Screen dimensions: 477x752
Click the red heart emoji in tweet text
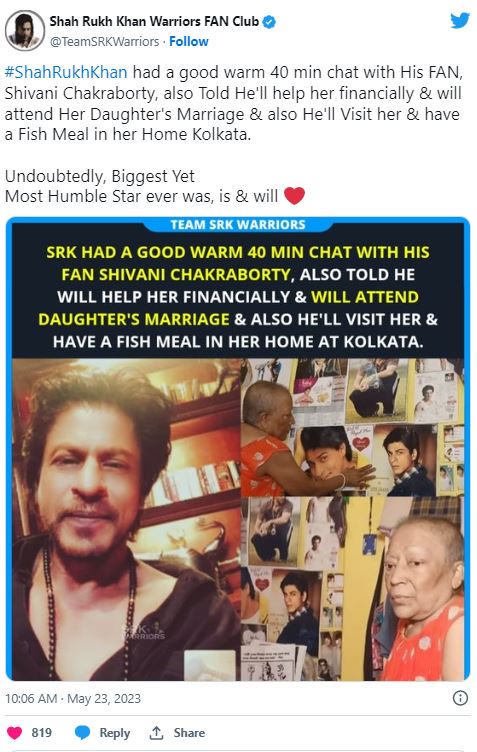[294, 196]
